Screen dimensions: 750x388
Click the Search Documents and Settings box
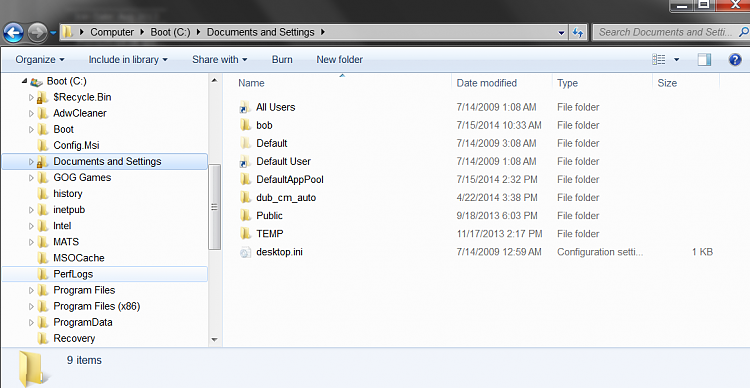[x=666, y=32]
